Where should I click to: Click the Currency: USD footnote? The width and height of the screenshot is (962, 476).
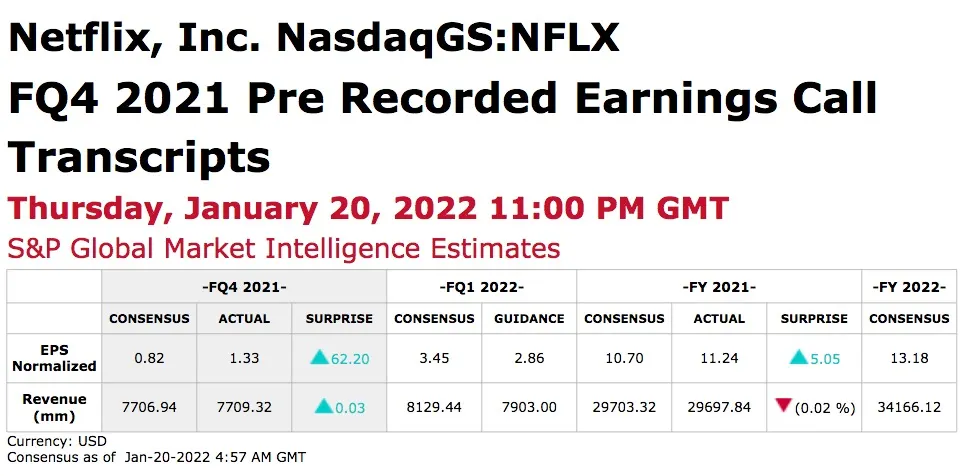click(x=56, y=441)
